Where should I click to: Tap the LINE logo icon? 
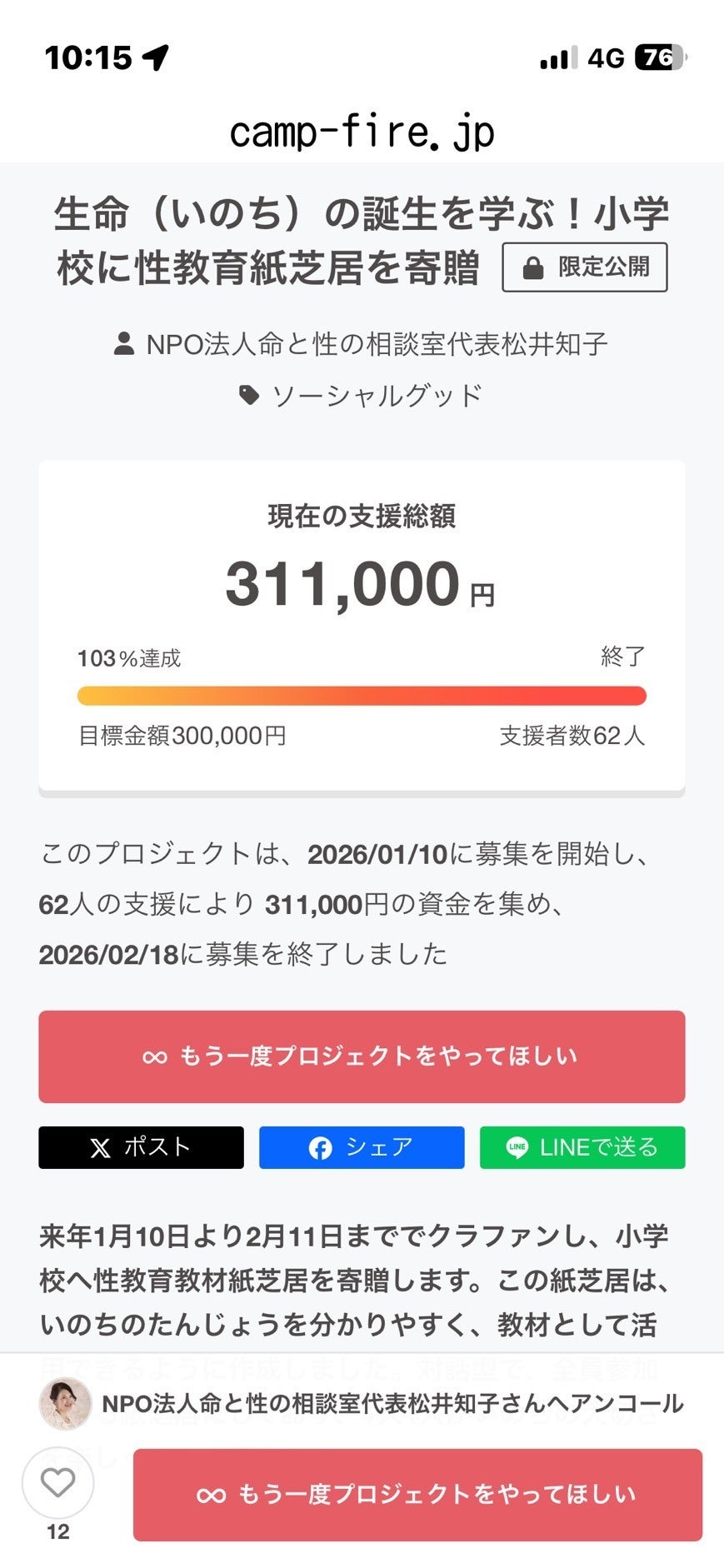[x=517, y=1148]
